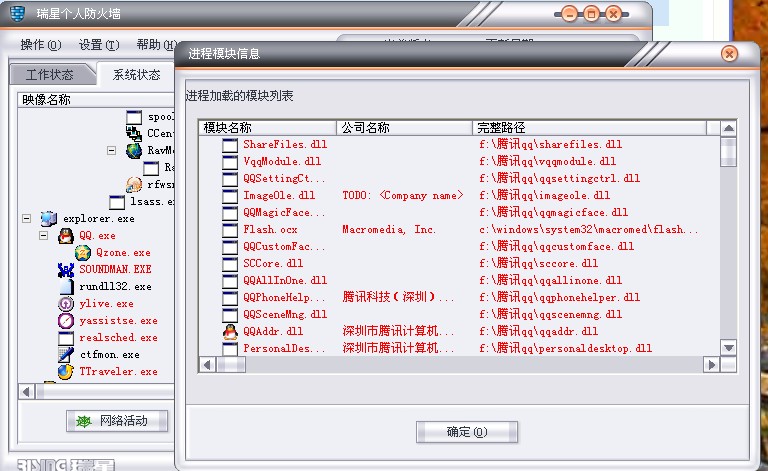768x471 pixels.
Task: Click the rundll32.exe file icon
Action: click(66, 286)
